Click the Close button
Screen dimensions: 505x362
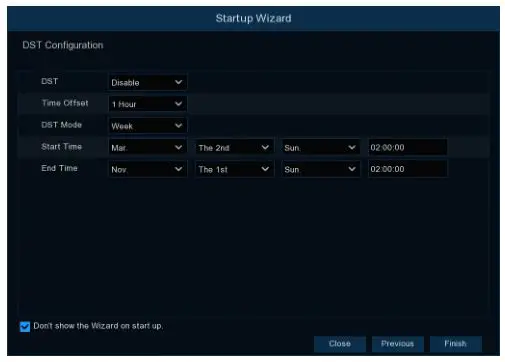(340, 344)
